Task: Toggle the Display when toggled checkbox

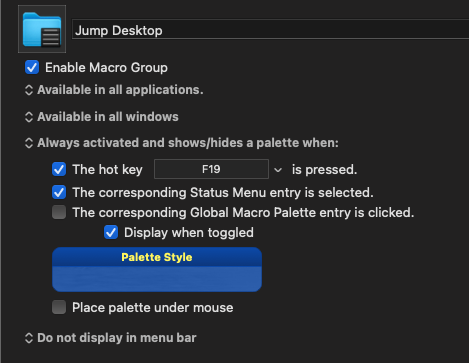Action: point(111,232)
